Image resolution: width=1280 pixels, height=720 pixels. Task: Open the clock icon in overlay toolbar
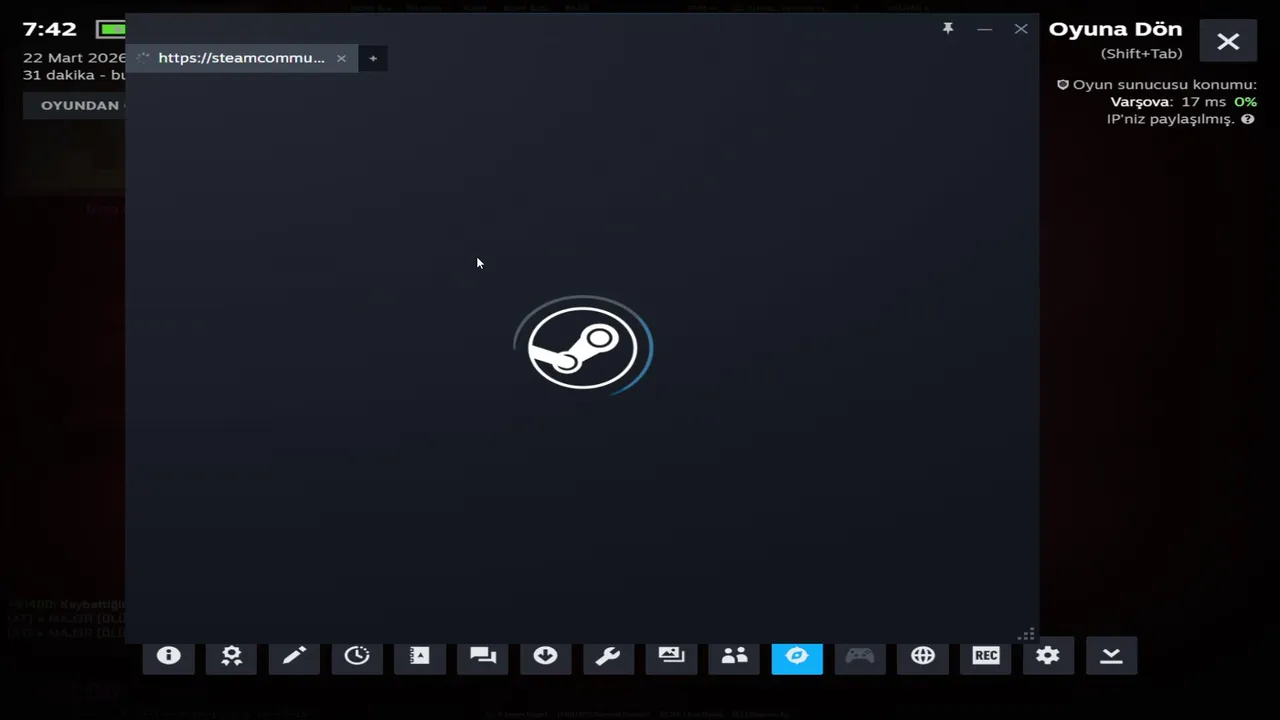pos(357,656)
